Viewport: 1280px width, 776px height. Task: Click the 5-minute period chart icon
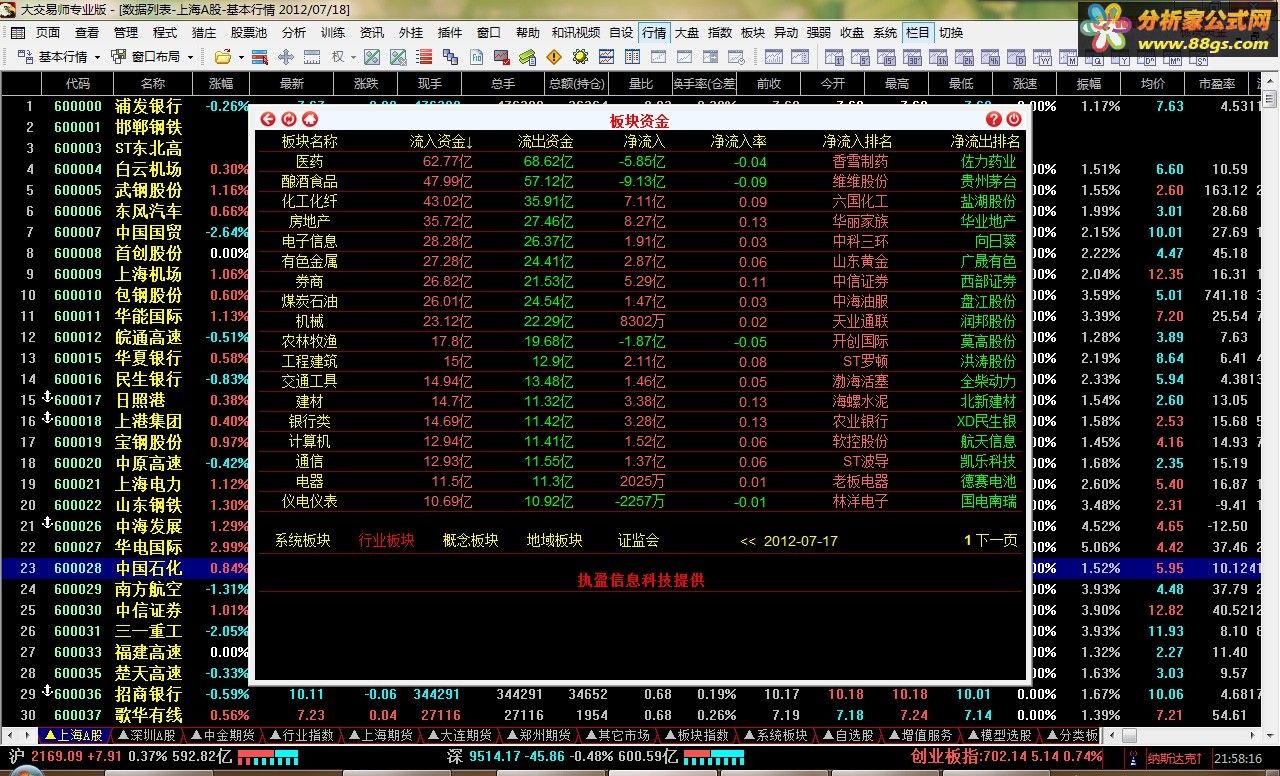tap(860, 57)
